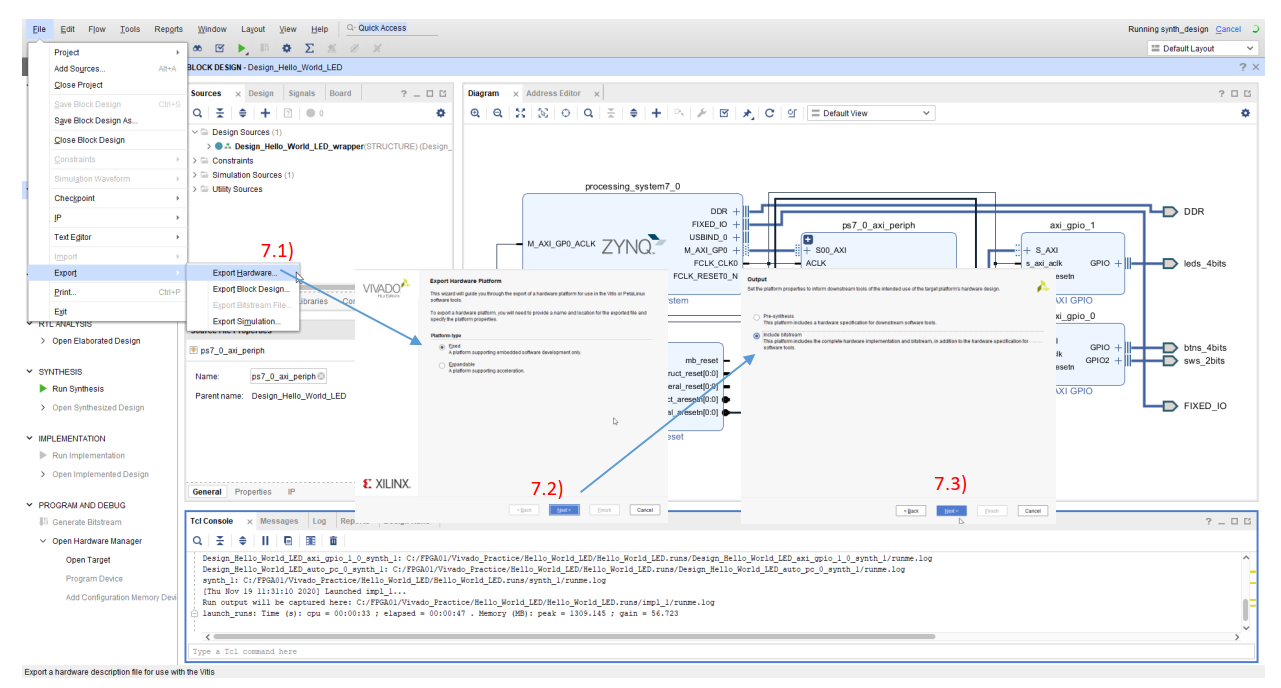Image resolution: width=1281 pixels, height=688 pixels.
Task: Click the Tcl command input field
Action: [719, 652]
